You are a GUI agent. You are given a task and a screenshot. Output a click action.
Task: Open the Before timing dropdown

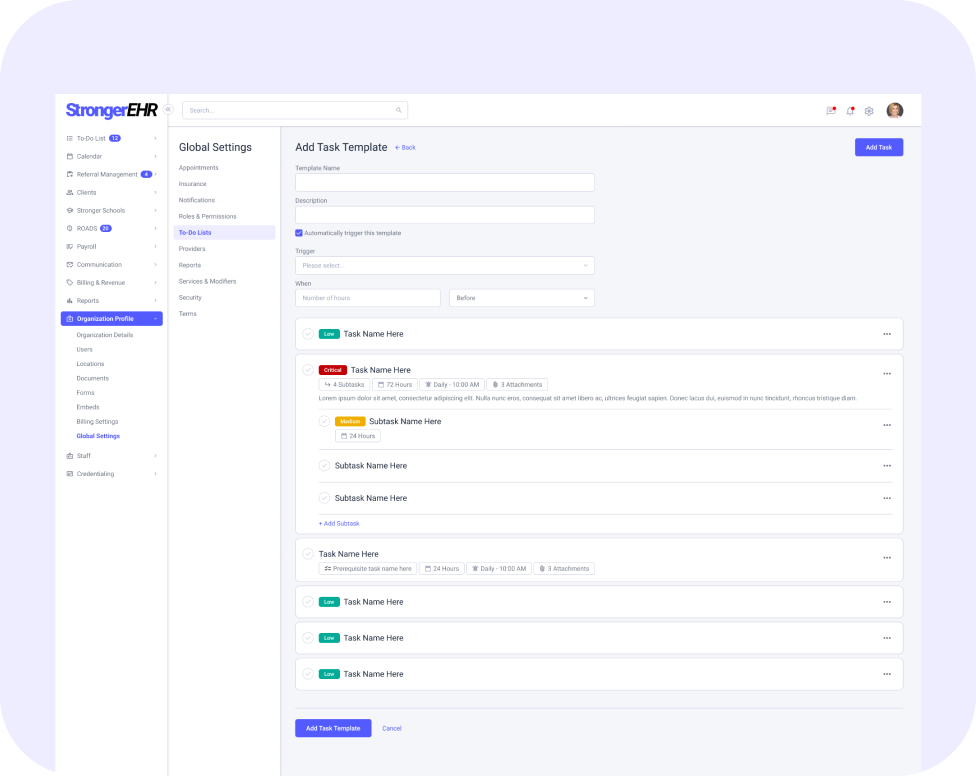[x=521, y=298]
